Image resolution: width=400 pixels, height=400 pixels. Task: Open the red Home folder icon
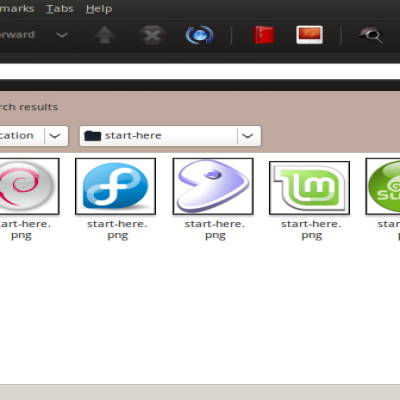[x=264, y=35]
